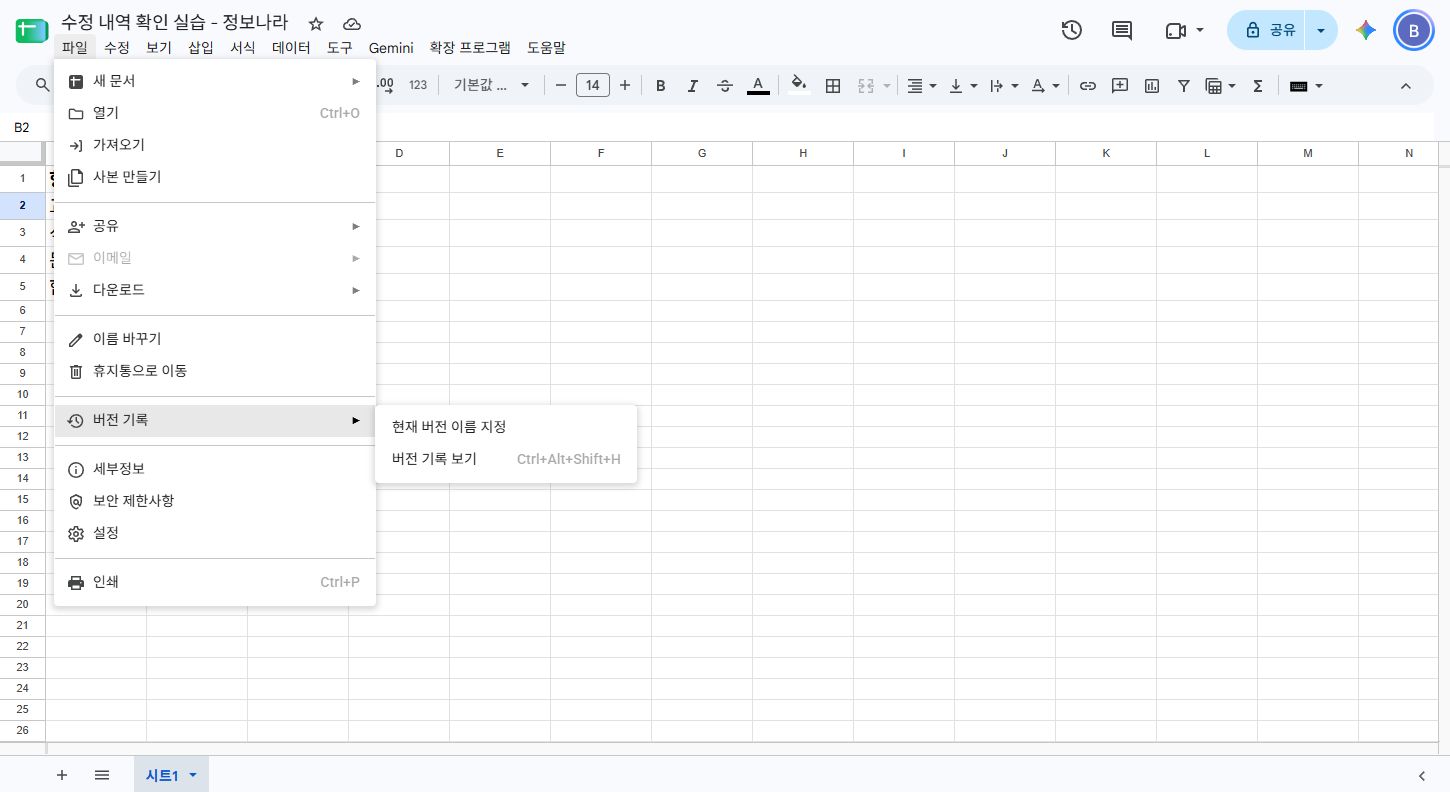
Task: Create a filter with the funnel icon
Action: (1184, 86)
